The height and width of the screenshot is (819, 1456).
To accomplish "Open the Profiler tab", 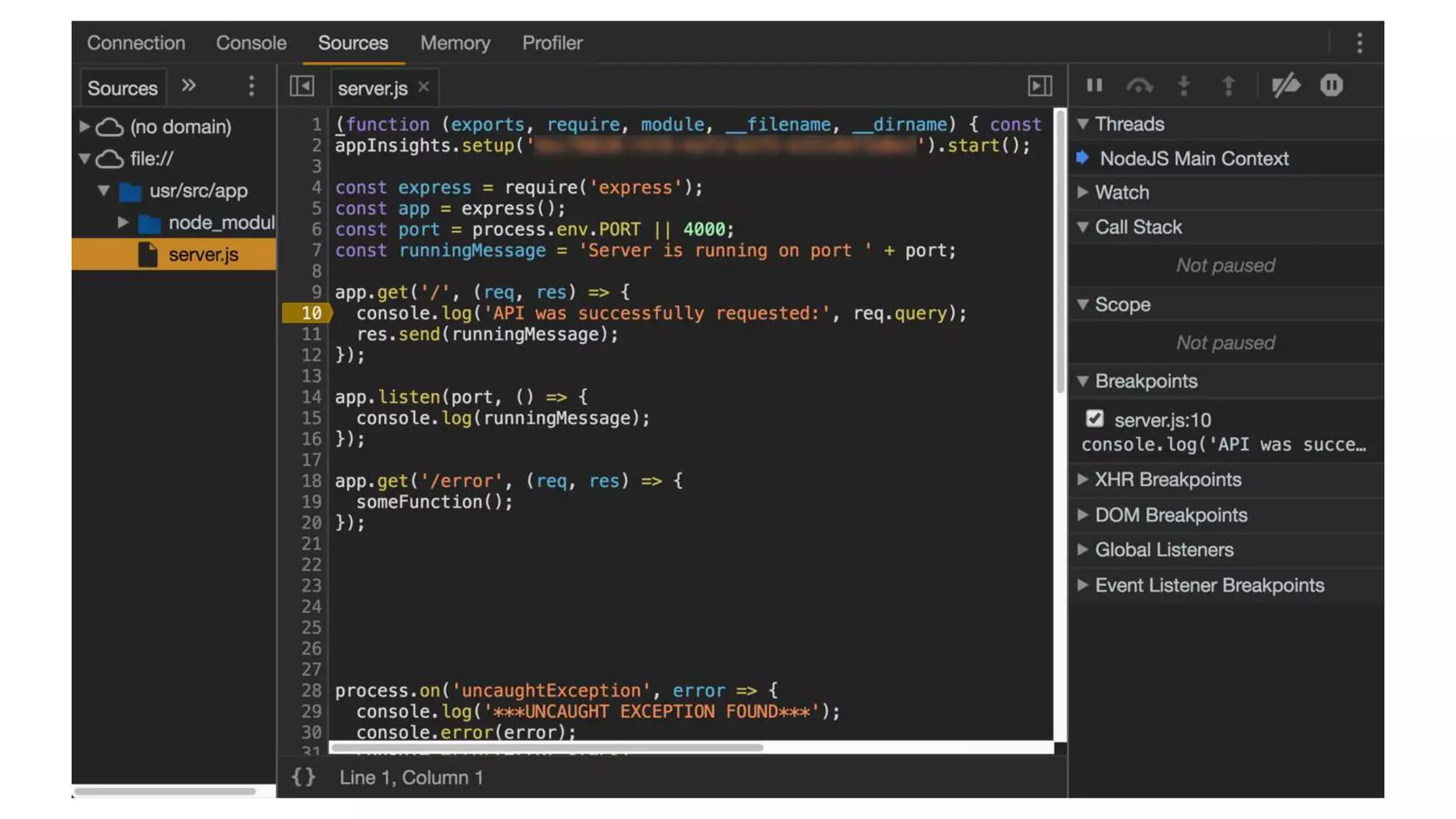I will pos(552,43).
